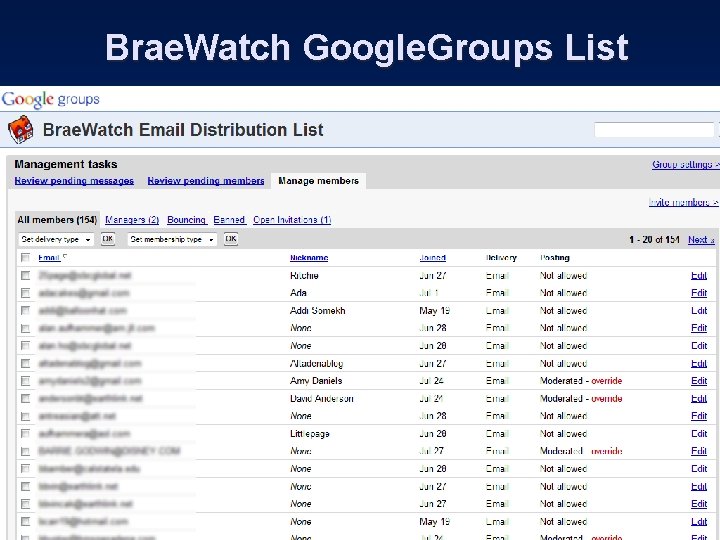Screen dimensions: 720x540
Task: Open Review pending messages tab
Action: coord(74,181)
